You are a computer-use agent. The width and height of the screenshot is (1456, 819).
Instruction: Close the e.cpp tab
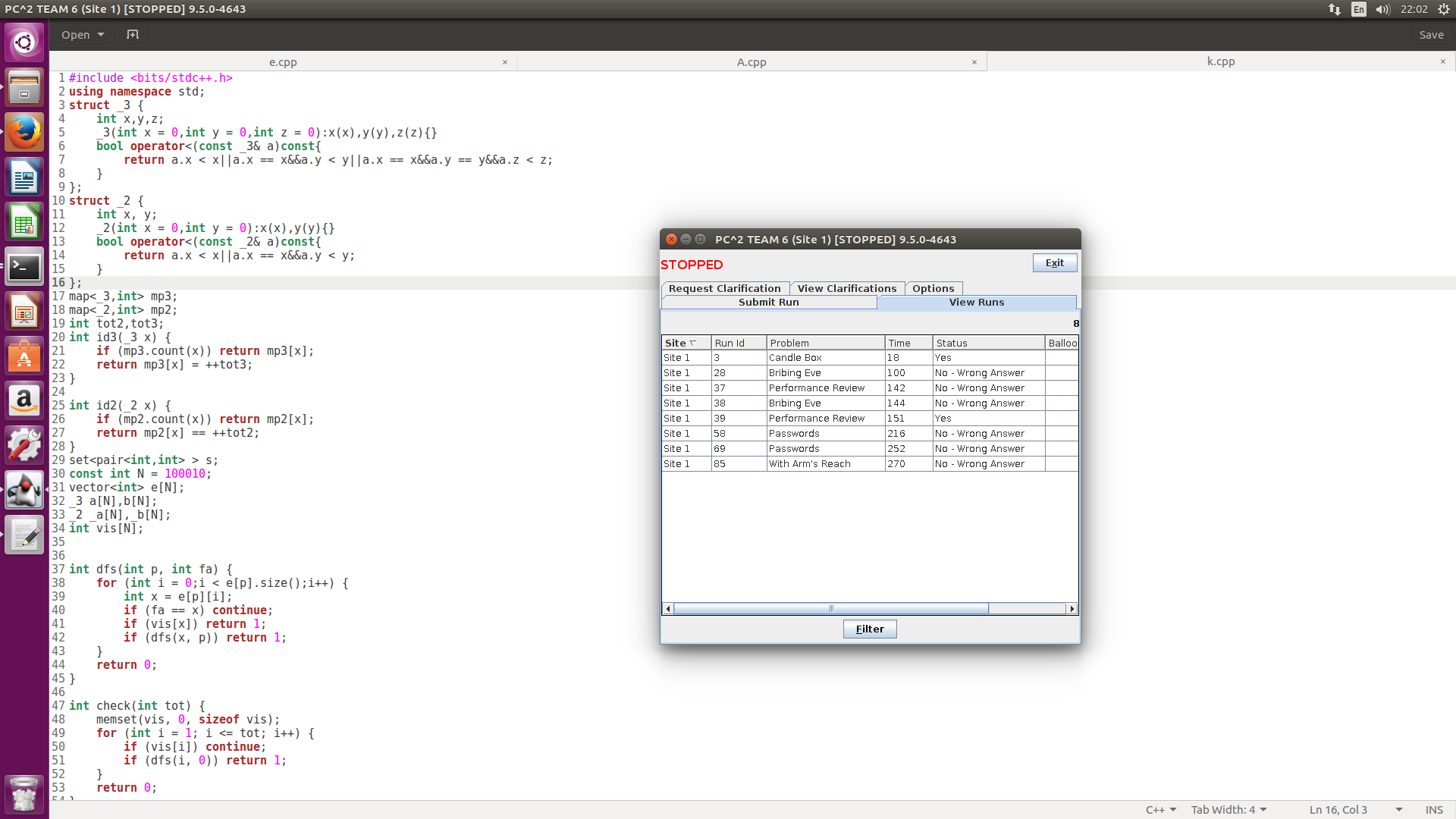point(505,62)
